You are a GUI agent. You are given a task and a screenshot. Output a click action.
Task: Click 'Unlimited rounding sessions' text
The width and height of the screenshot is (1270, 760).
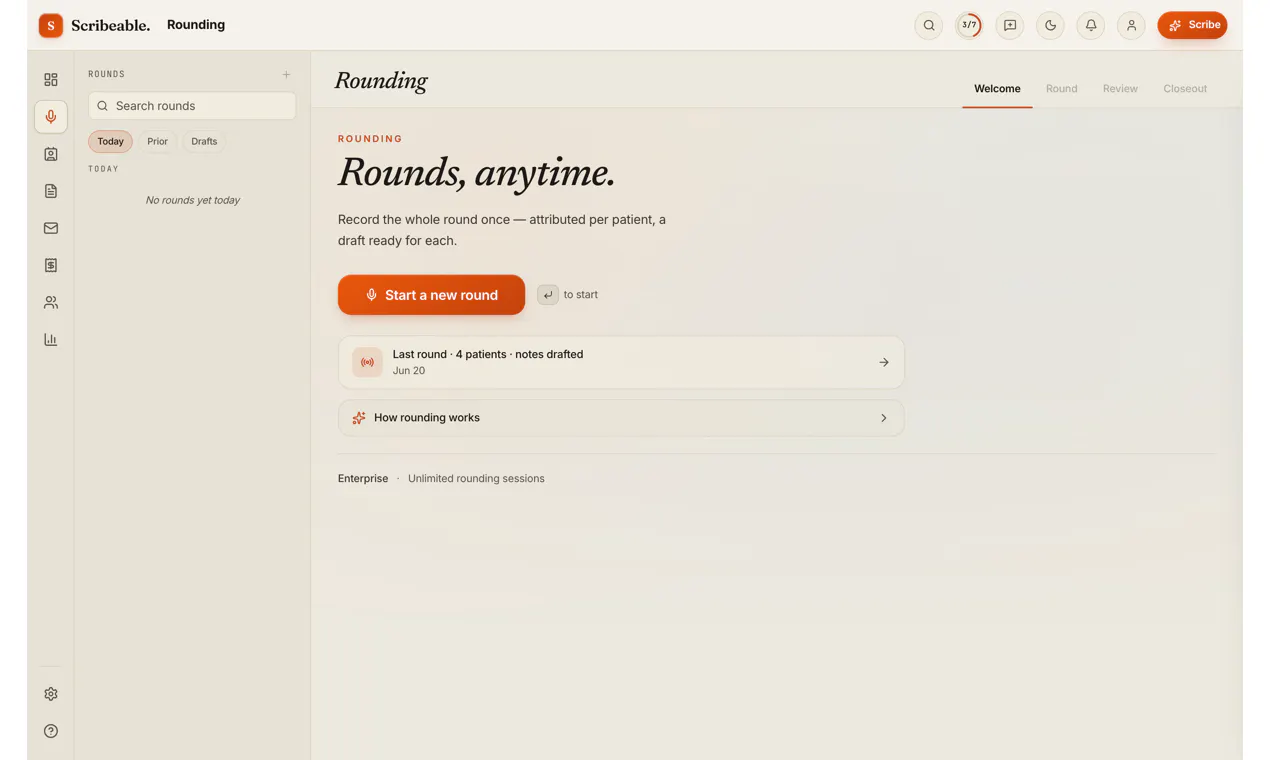click(476, 478)
